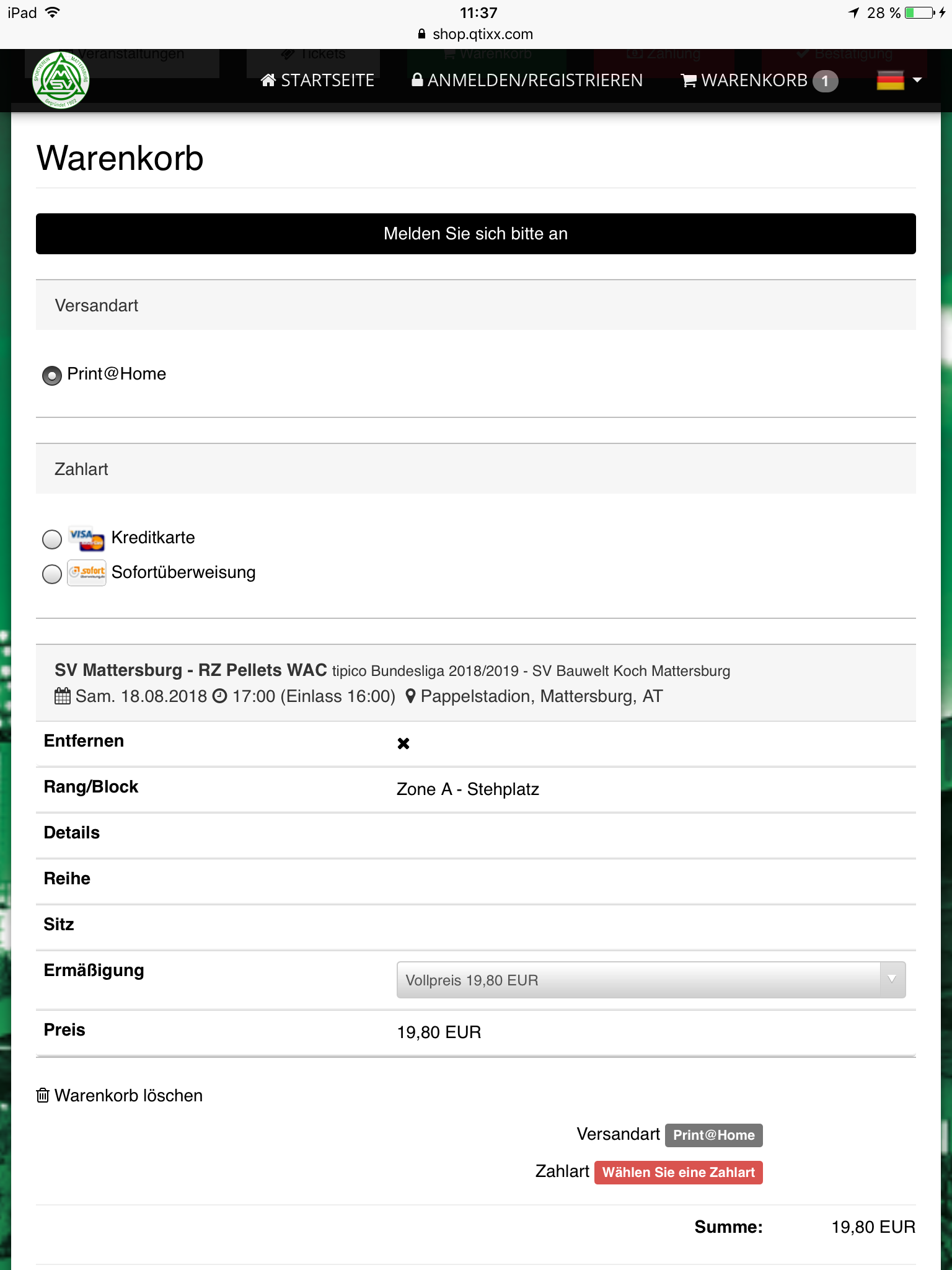Select Kreditkarte payment radio button
This screenshot has height=1270, width=952.
(x=52, y=540)
